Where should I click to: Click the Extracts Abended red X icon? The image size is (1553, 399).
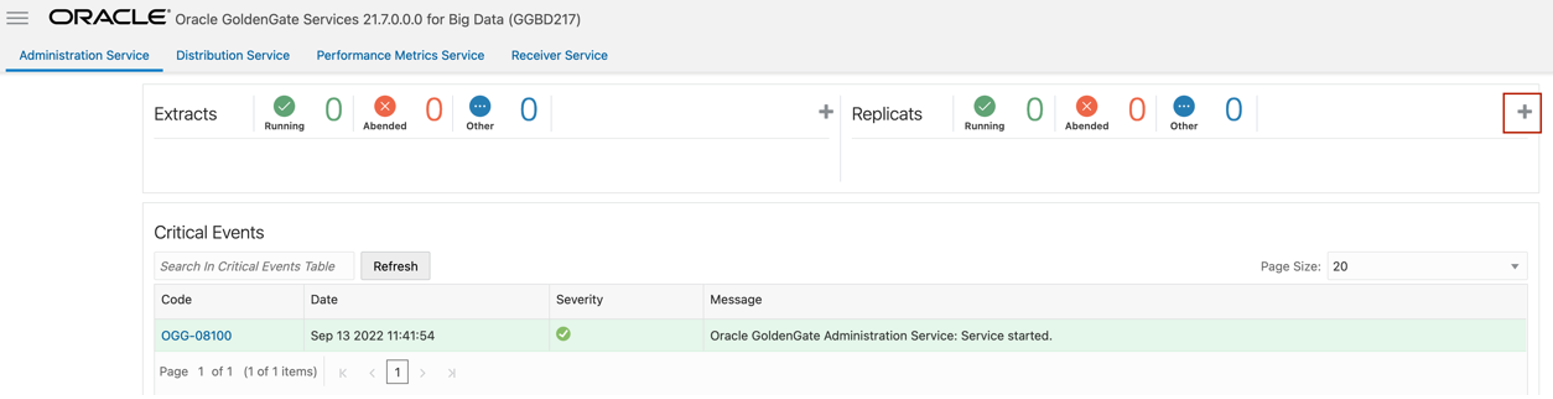(385, 106)
